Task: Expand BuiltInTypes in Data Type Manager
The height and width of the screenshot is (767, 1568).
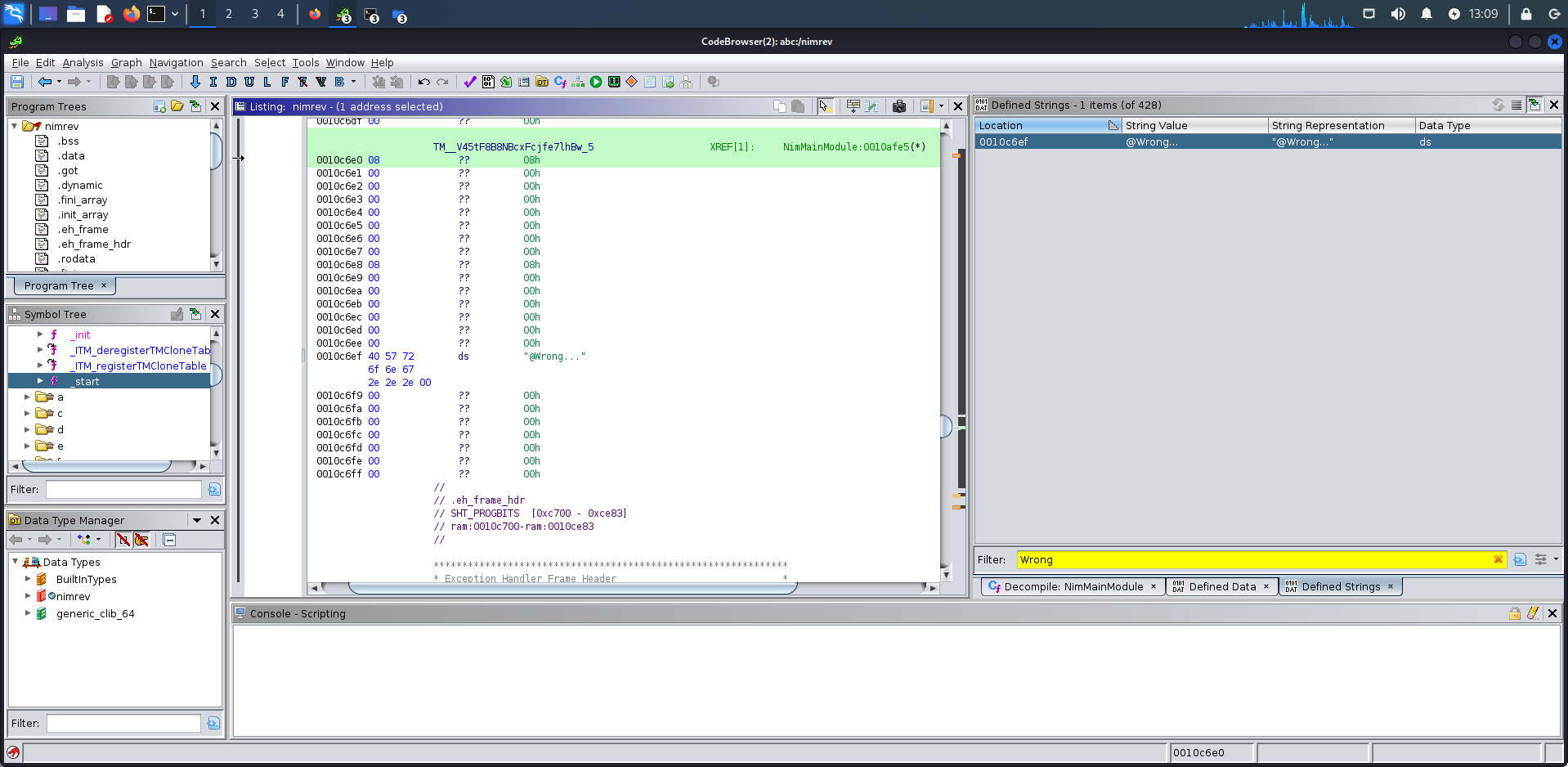Action: click(27, 579)
